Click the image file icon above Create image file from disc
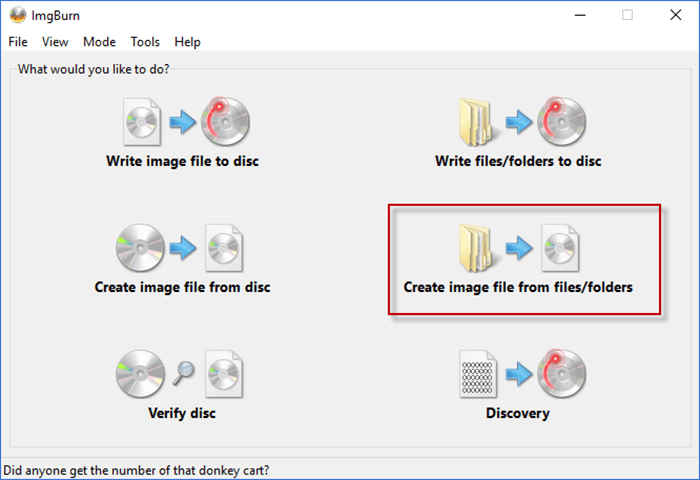Screen dimensions: 700x480 [224, 248]
